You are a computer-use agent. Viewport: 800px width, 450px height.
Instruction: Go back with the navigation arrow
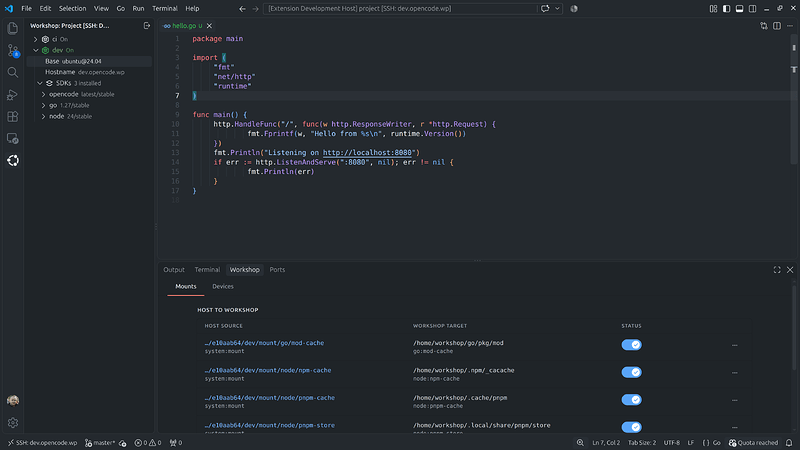242,9
